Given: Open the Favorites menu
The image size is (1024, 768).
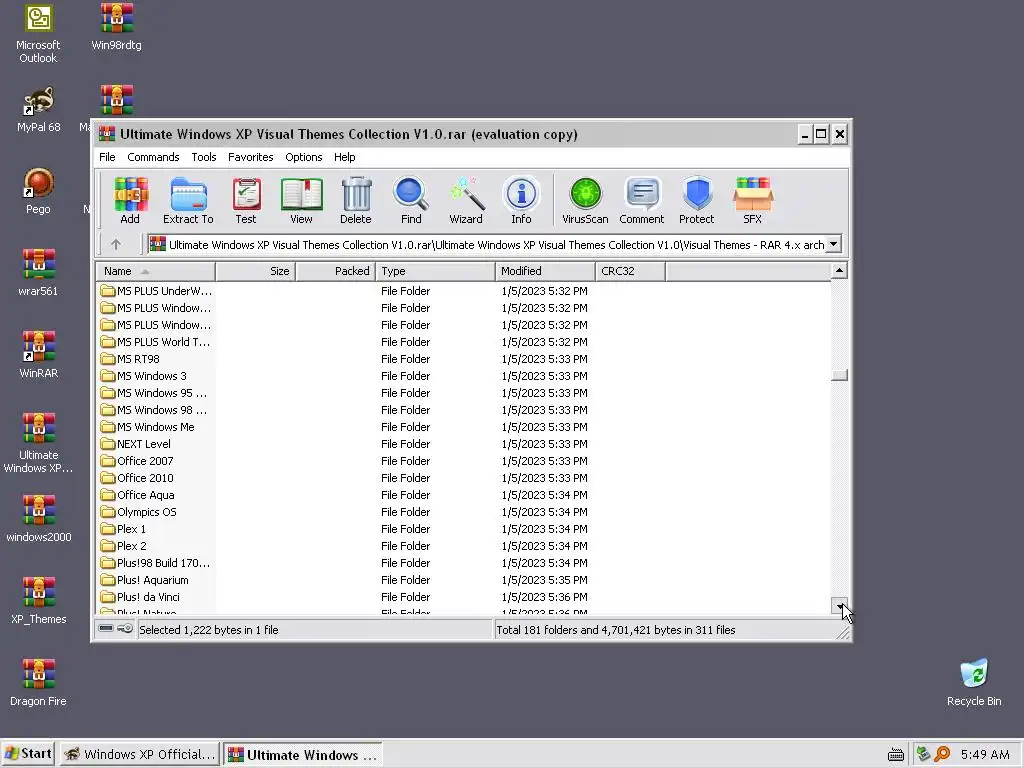Looking at the screenshot, I should (250, 157).
